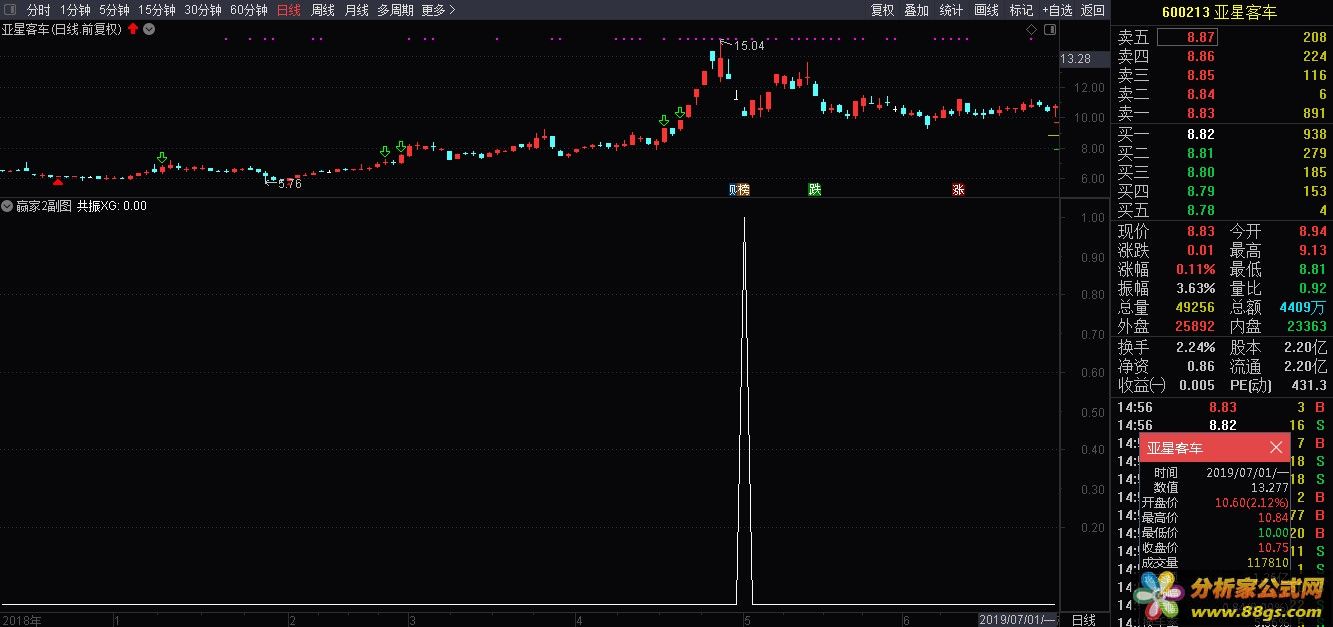Select the 15分钟 period
Viewport: 1333px width, 627px height.
157,10
